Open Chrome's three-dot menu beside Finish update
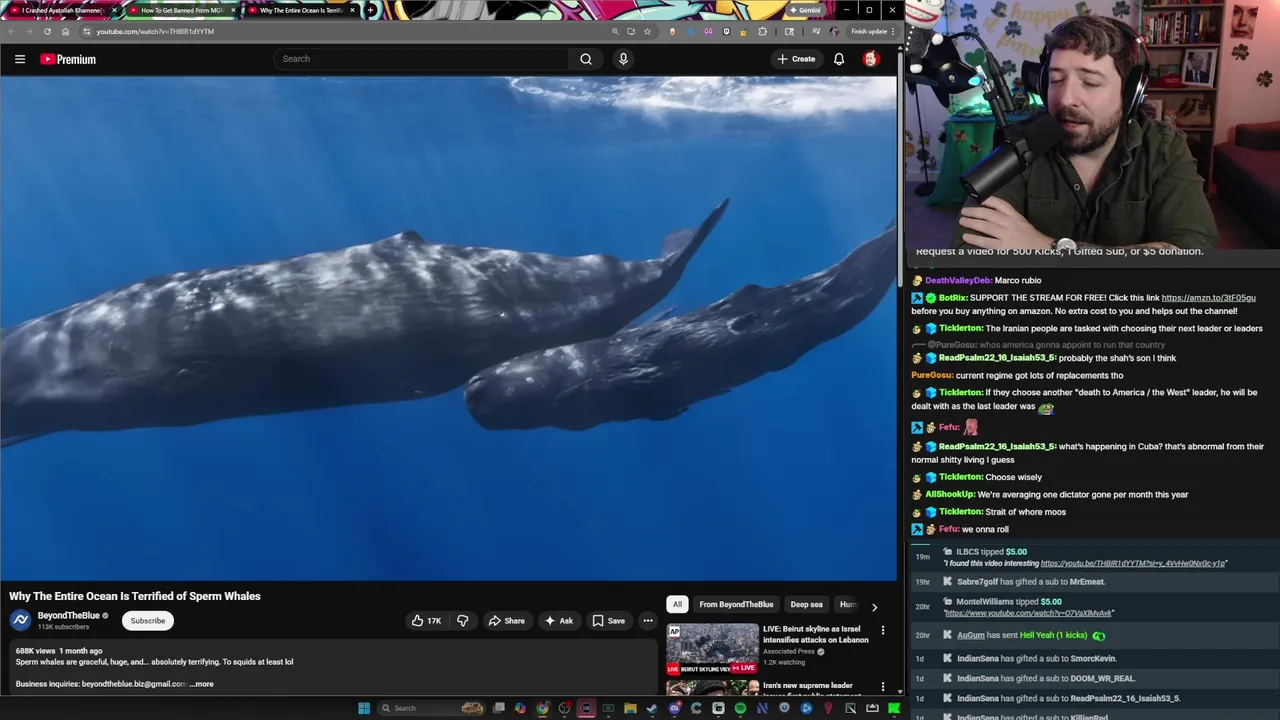Image resolution: width=1280 pixels, height=720 pixels. click(893, 31)
